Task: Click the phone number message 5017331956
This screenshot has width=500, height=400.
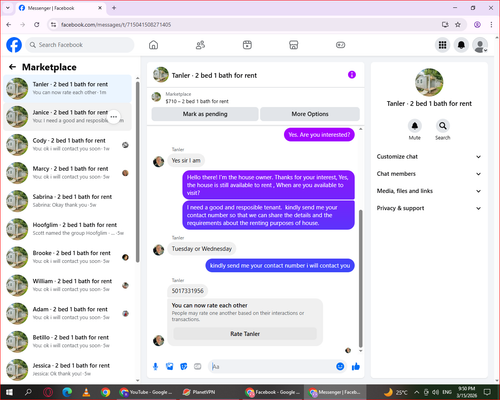Action: click(188, 291)
